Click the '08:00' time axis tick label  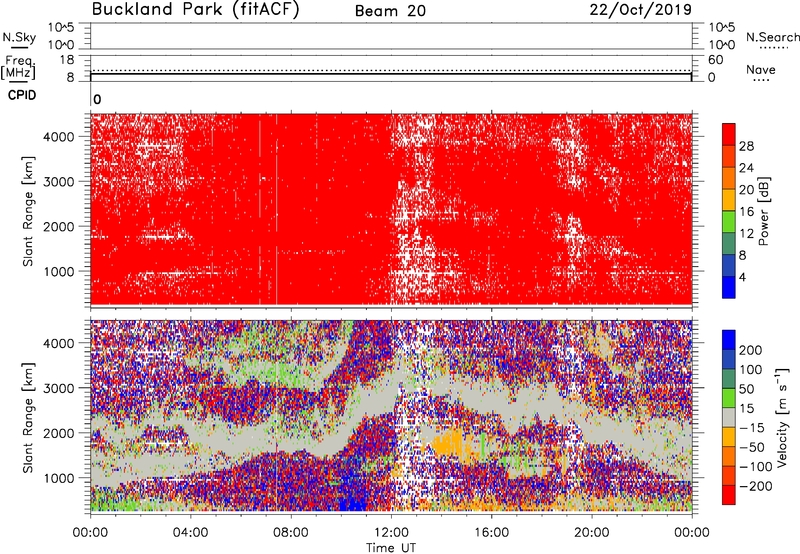click(291, 533)
